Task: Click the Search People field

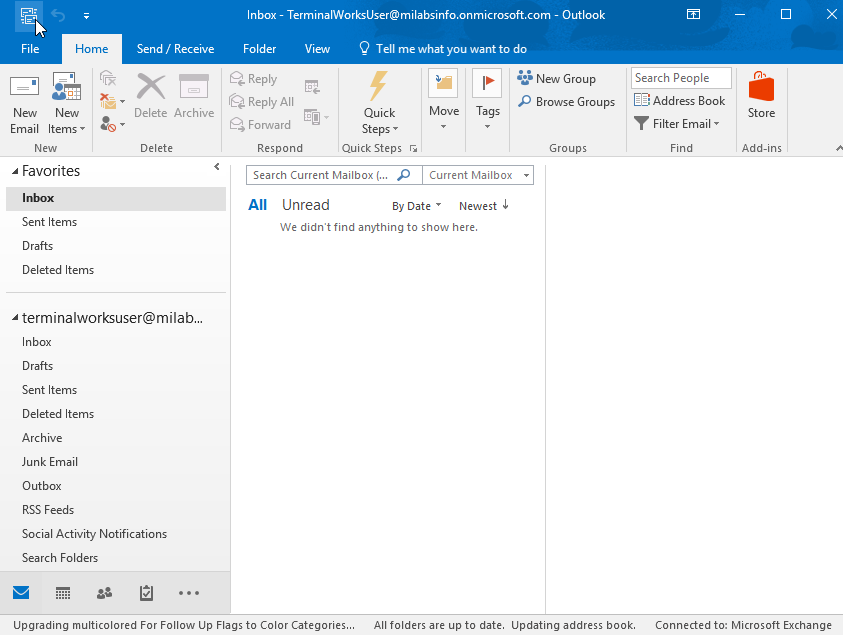Action: coord(681,78)
